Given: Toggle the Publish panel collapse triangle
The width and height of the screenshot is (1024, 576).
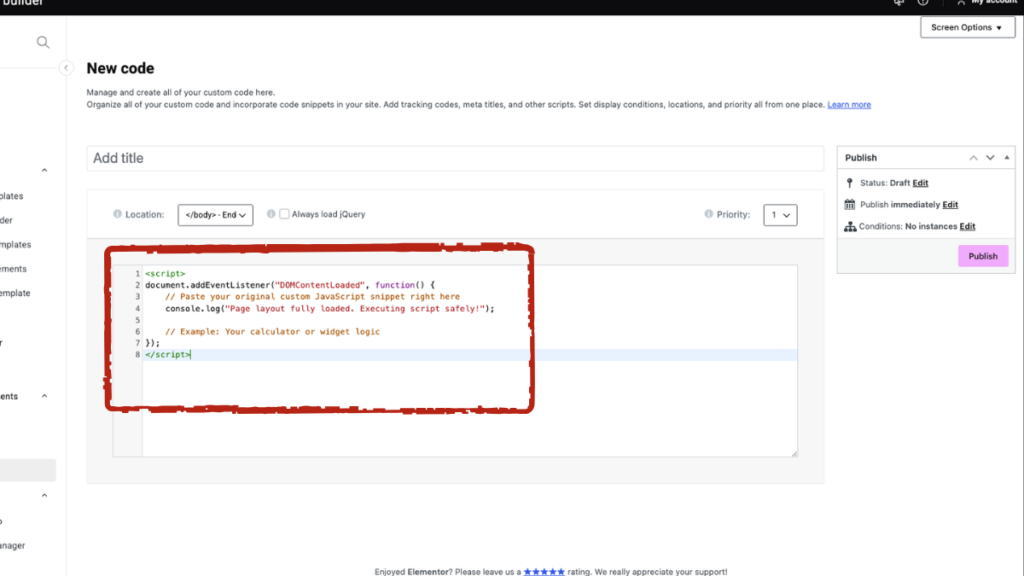Looking at the screenshot, I should click(1007, 158).
